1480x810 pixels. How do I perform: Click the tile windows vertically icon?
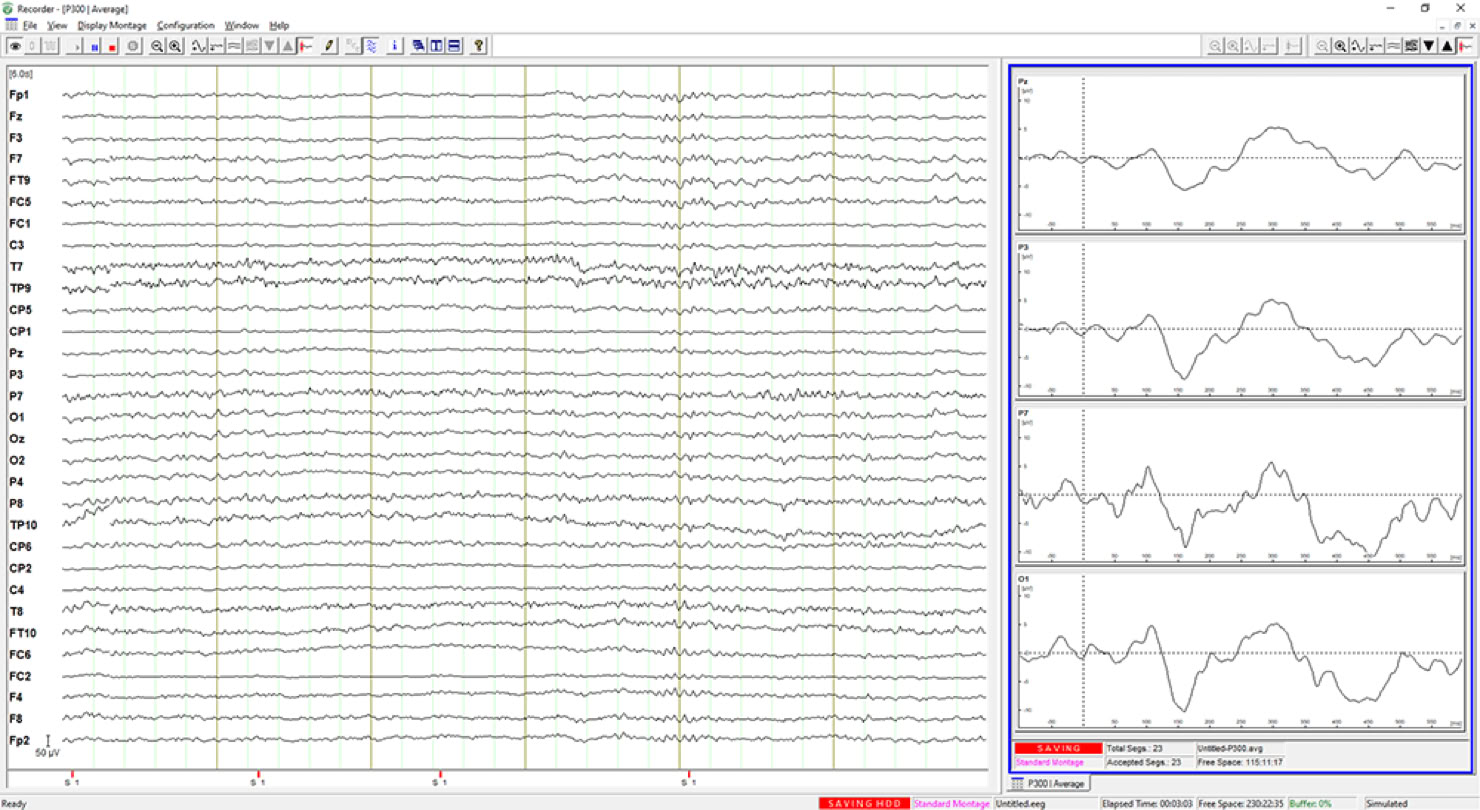pos(436,46)
